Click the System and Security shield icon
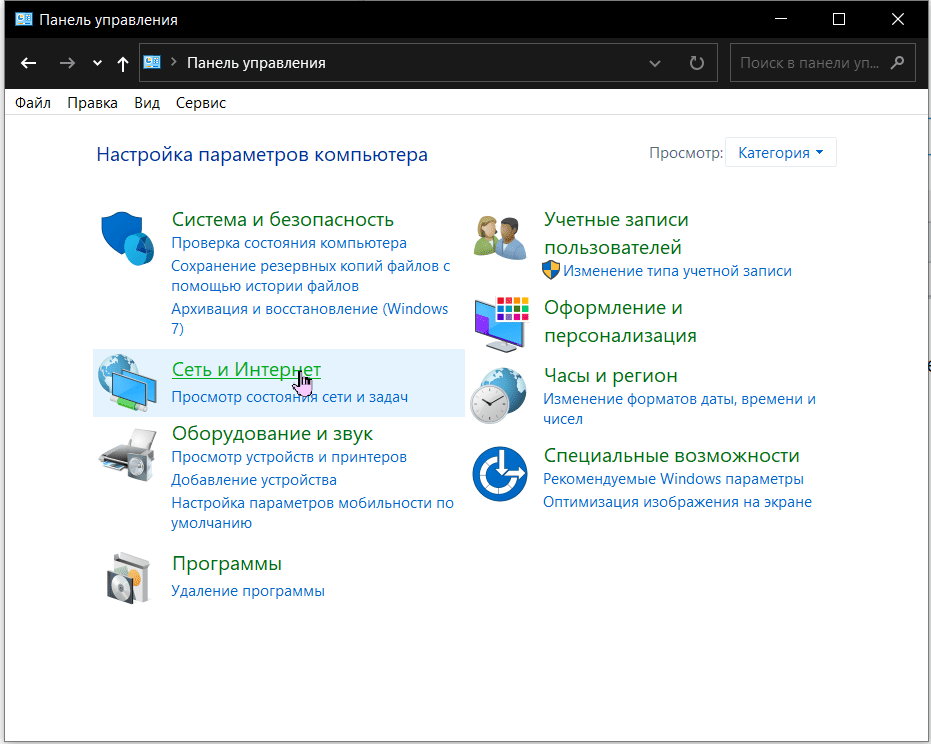 [x=127, y=240]
